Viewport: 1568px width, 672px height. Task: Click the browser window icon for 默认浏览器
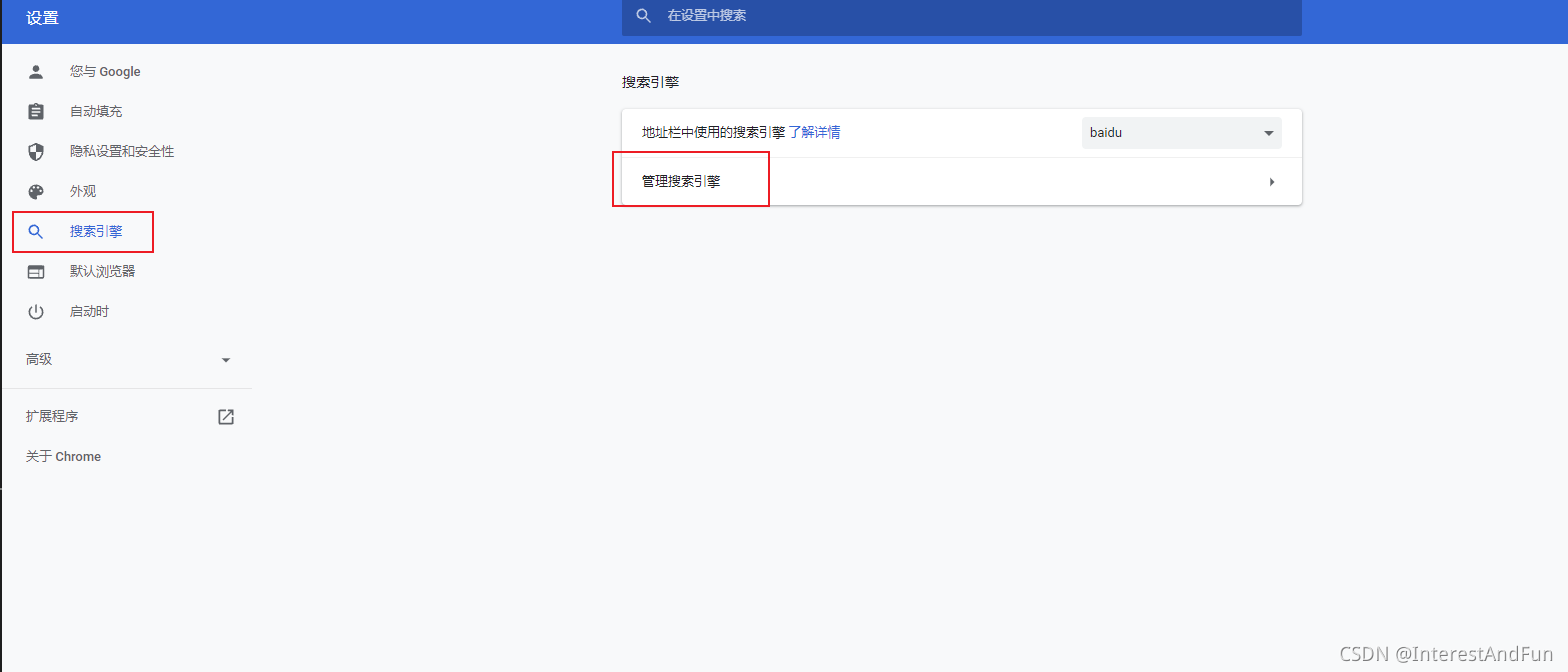pos(36,272)
